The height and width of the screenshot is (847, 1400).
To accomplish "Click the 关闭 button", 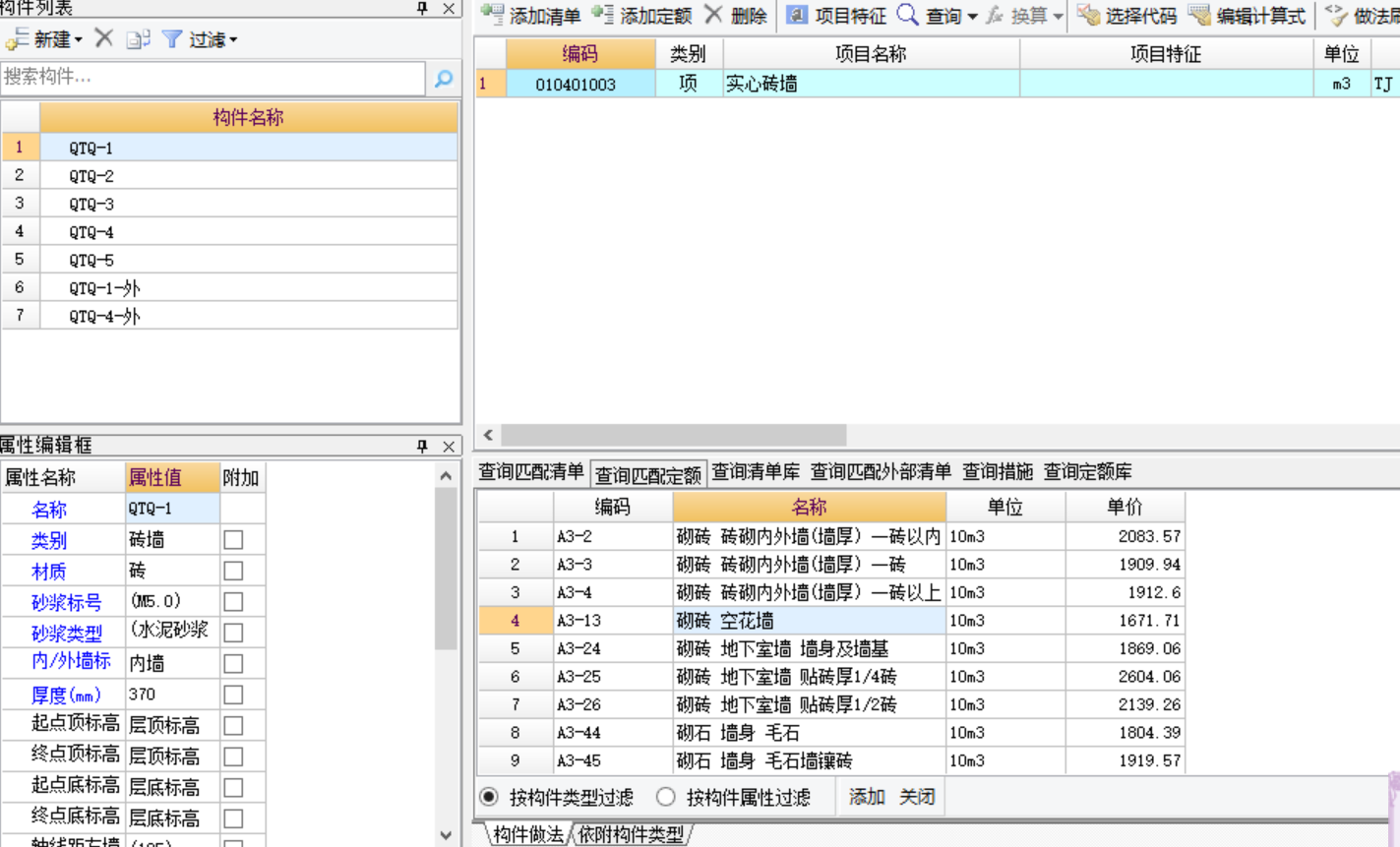I will click(x=917, y=797).
